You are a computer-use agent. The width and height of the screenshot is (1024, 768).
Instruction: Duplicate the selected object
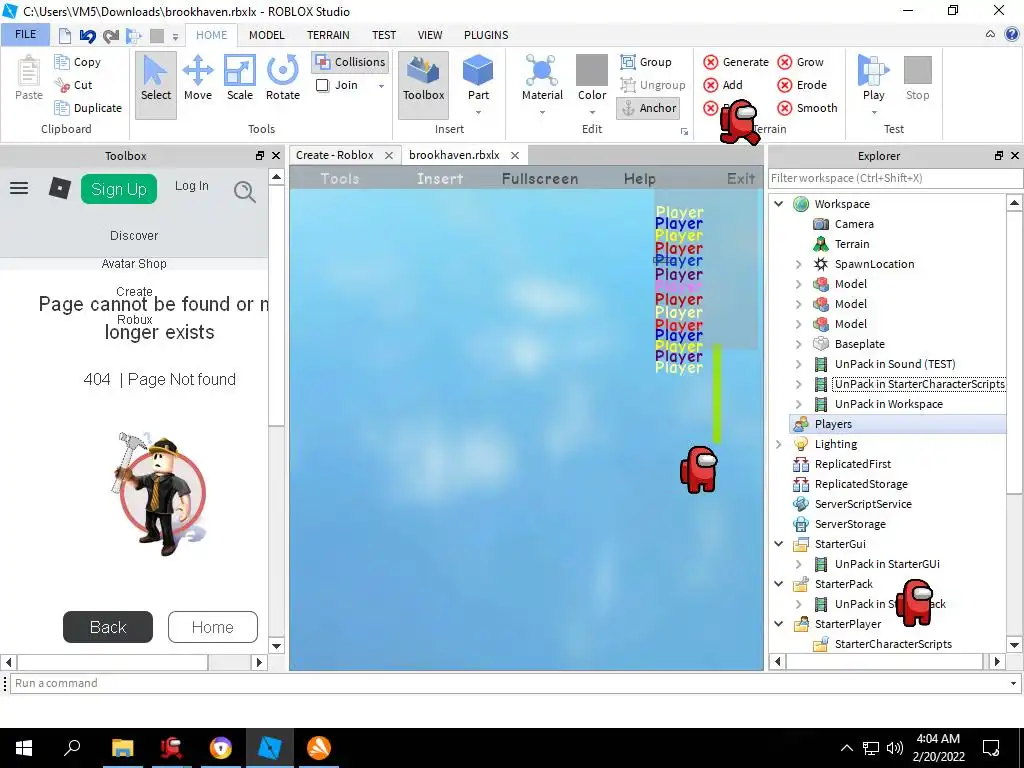pyautogui.click(x=88, y=108)
